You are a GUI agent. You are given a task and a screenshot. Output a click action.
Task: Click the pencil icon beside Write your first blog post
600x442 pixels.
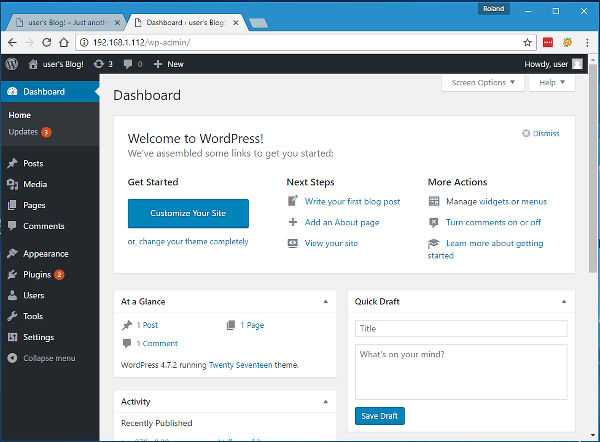(x=293, y=201)
